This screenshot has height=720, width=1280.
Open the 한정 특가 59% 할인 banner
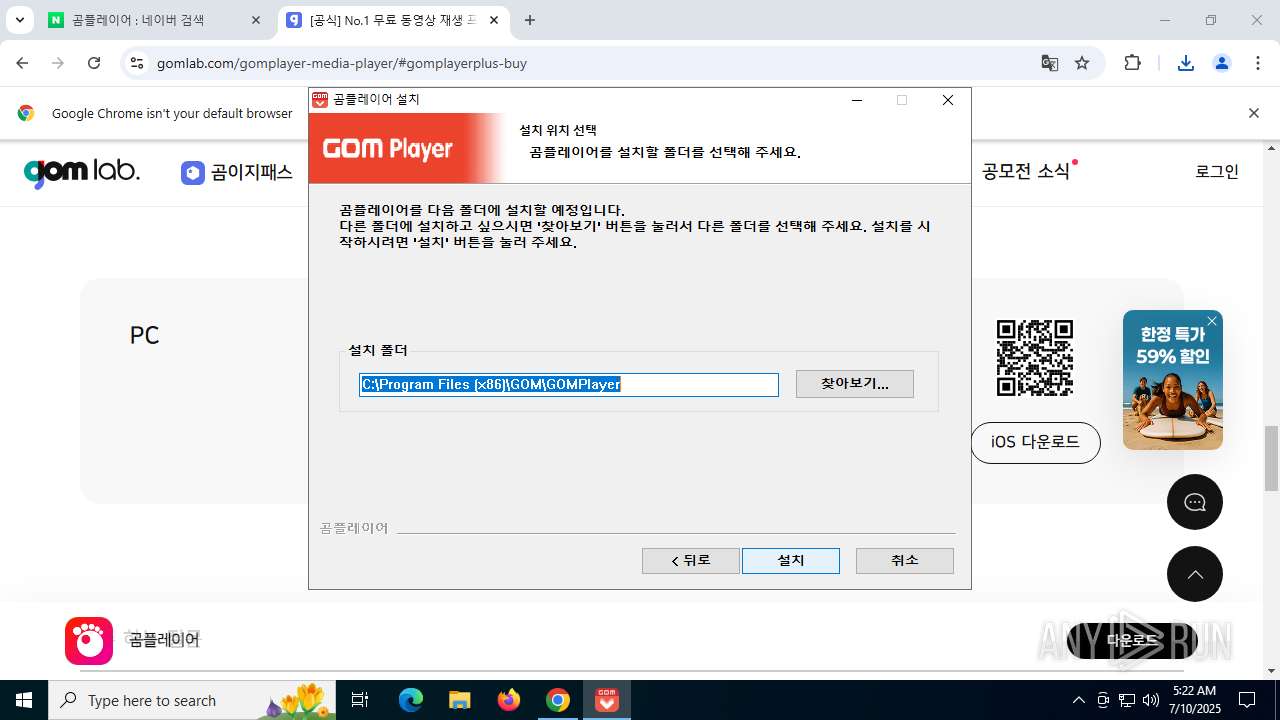click(1173, 380)
